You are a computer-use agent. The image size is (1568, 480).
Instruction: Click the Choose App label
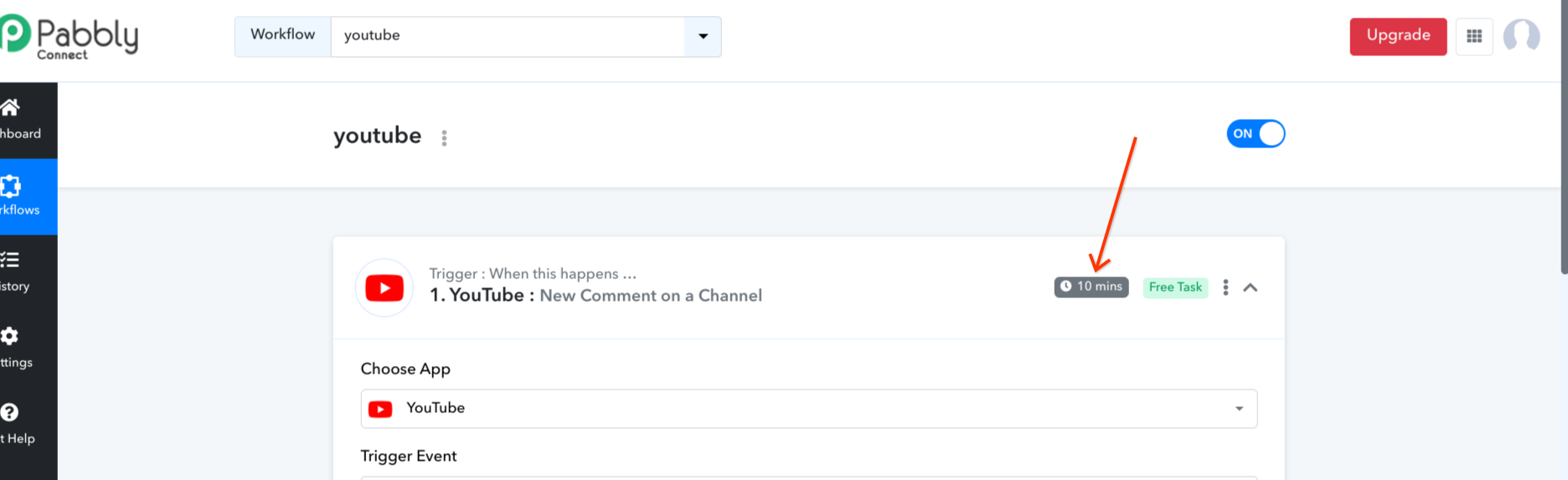click(x=405, y=369)
